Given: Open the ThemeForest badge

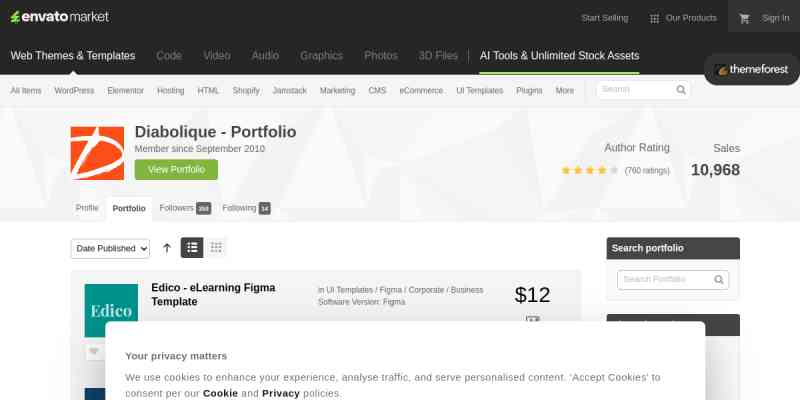Looking at the screenshot, I should (x=753, y=70).
